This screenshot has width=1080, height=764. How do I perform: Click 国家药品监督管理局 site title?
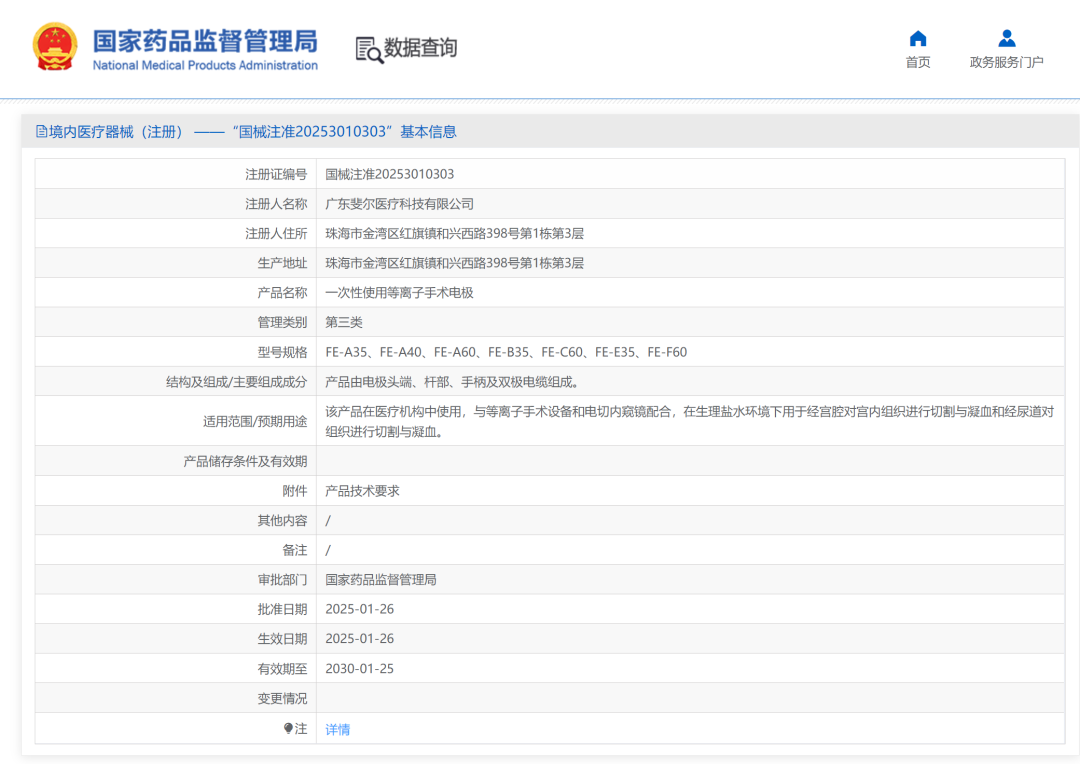pos(205,41)
